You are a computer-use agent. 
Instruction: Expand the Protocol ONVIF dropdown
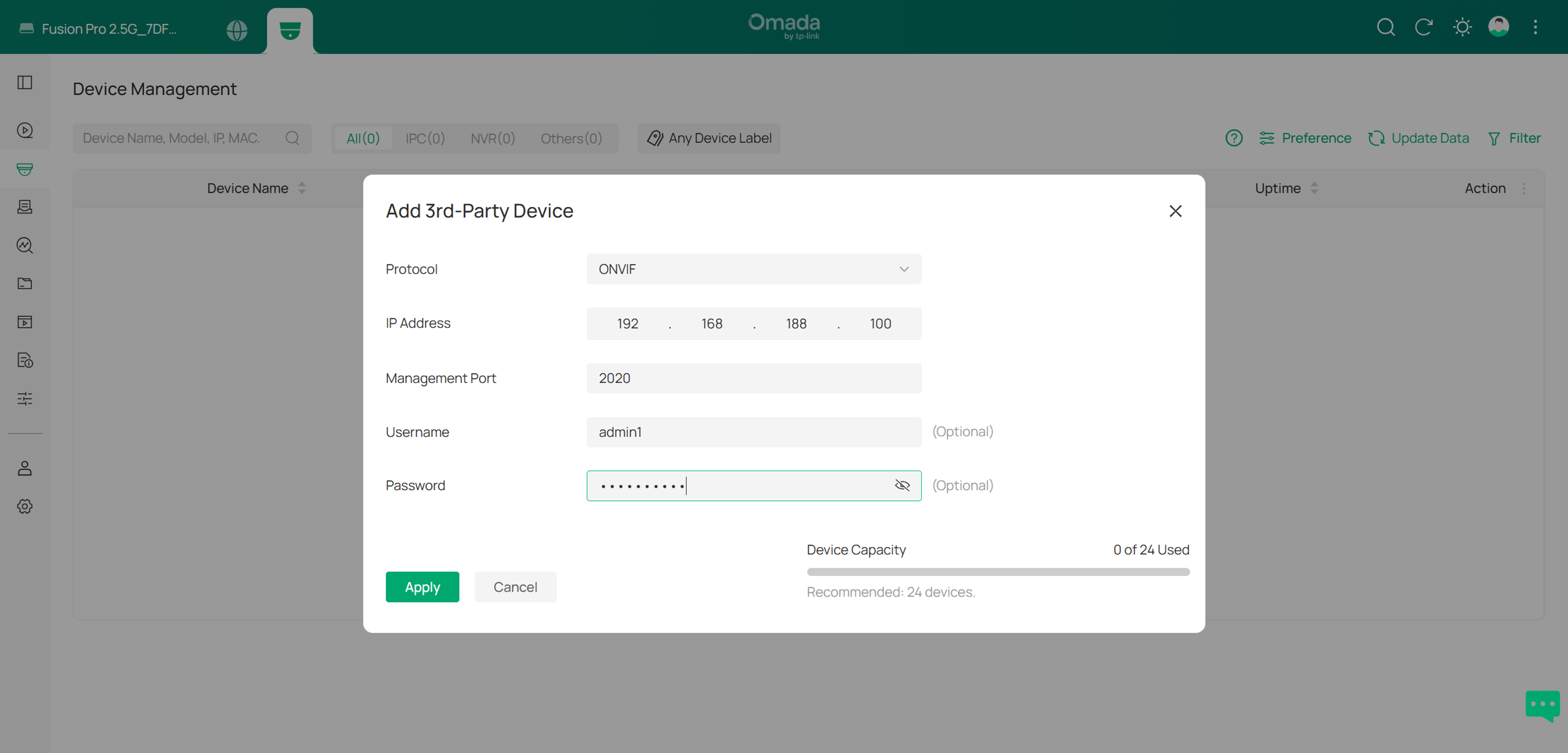pyautogui.click(x=754, y=269)
